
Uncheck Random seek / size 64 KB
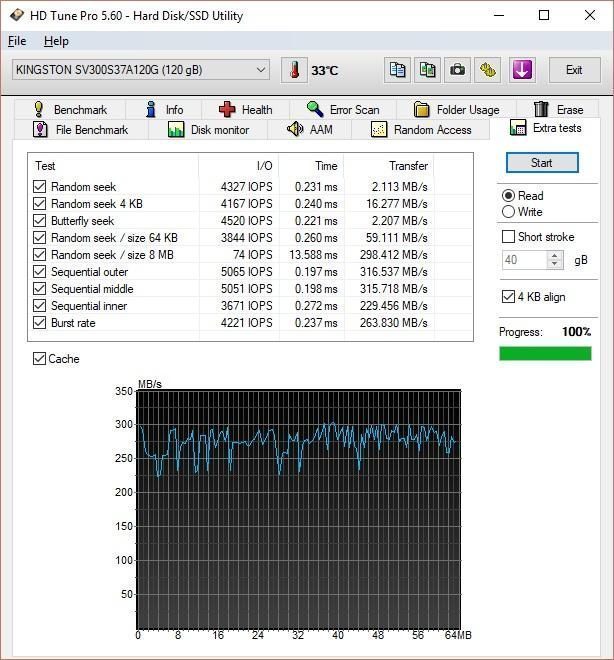[x=40, y=237]
